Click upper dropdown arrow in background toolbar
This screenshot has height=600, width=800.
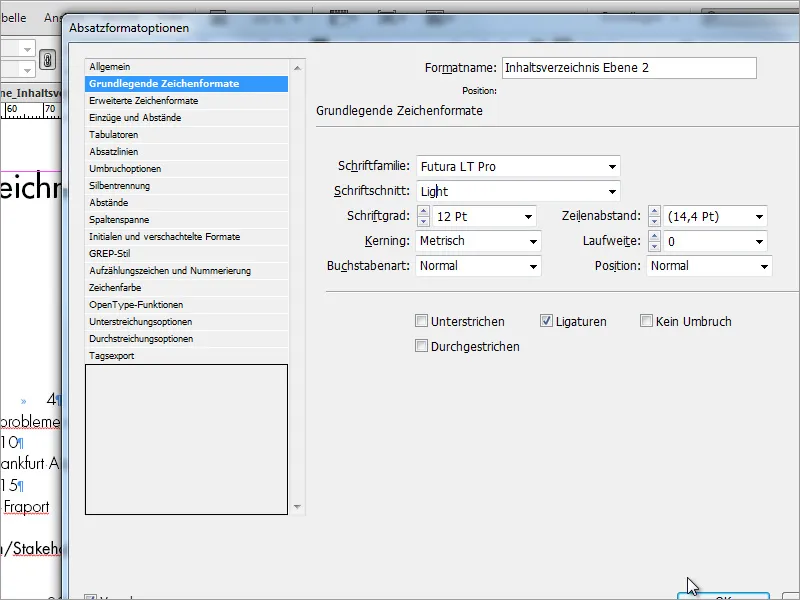(27, 49)
